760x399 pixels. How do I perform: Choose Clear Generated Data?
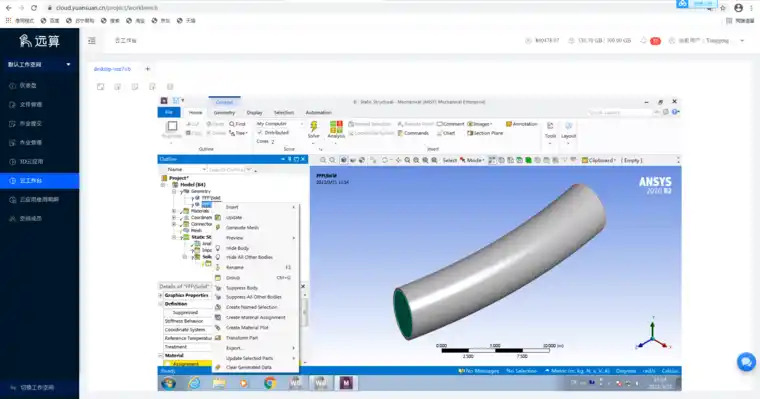point(256,367)
